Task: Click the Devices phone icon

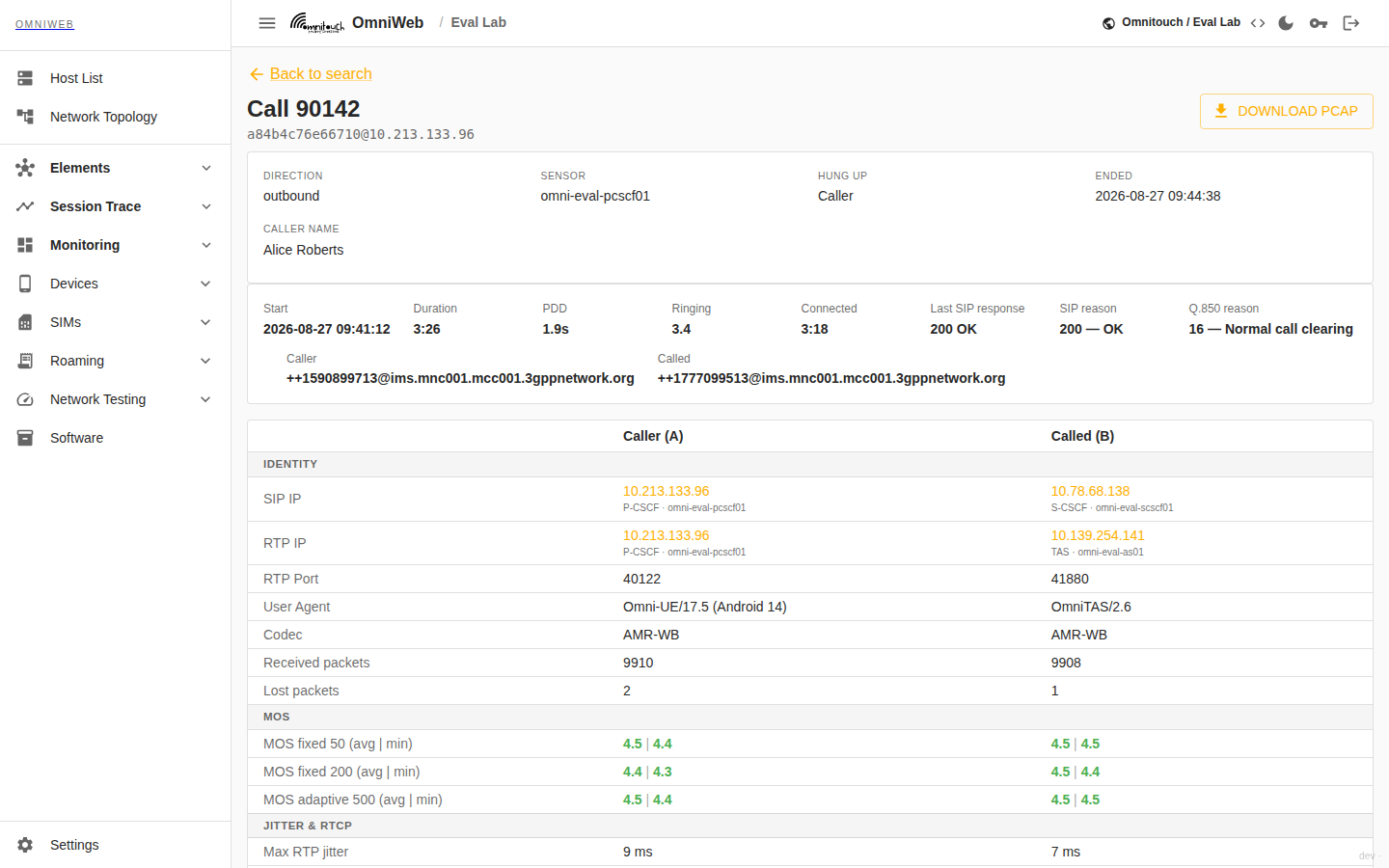Action: [x=25, y=284]
